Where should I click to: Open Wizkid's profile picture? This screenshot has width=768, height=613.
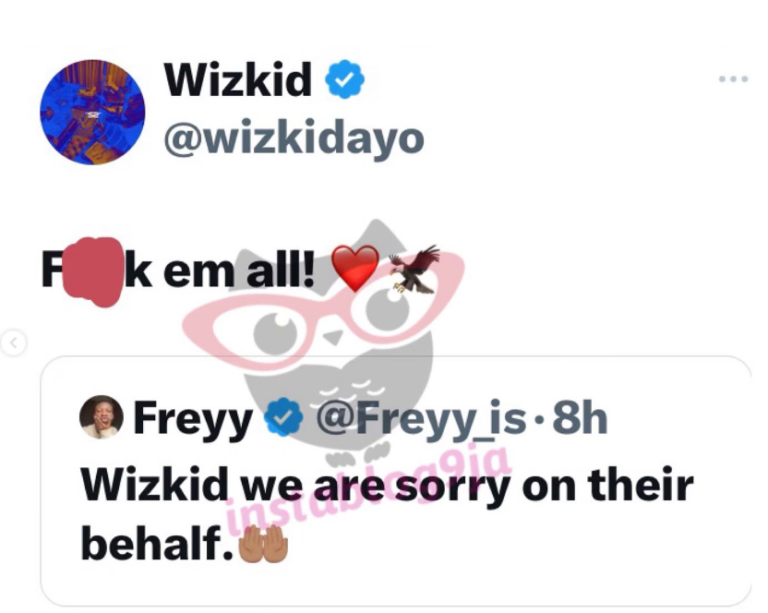(x=93, y=112)
